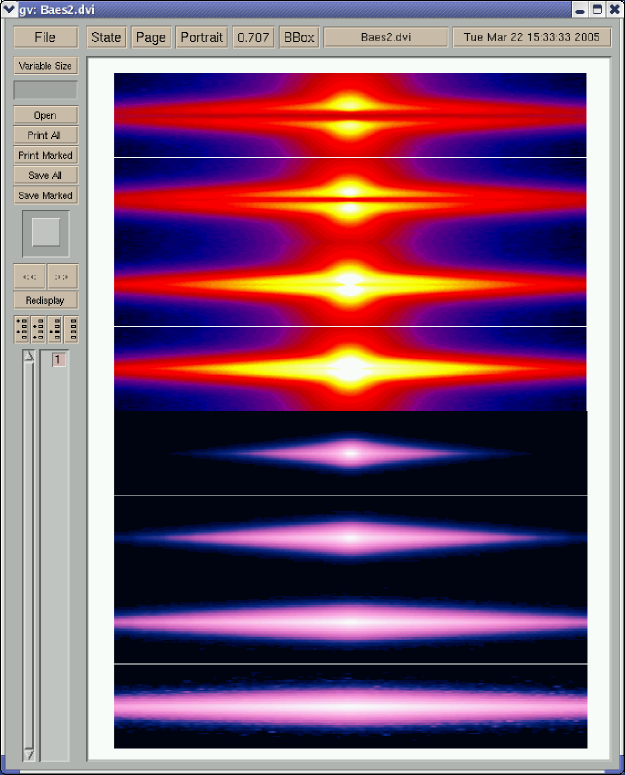625x775 pixels.
Task: Open the 0.707 scale dropdown
Action: [x=253, y=37]
